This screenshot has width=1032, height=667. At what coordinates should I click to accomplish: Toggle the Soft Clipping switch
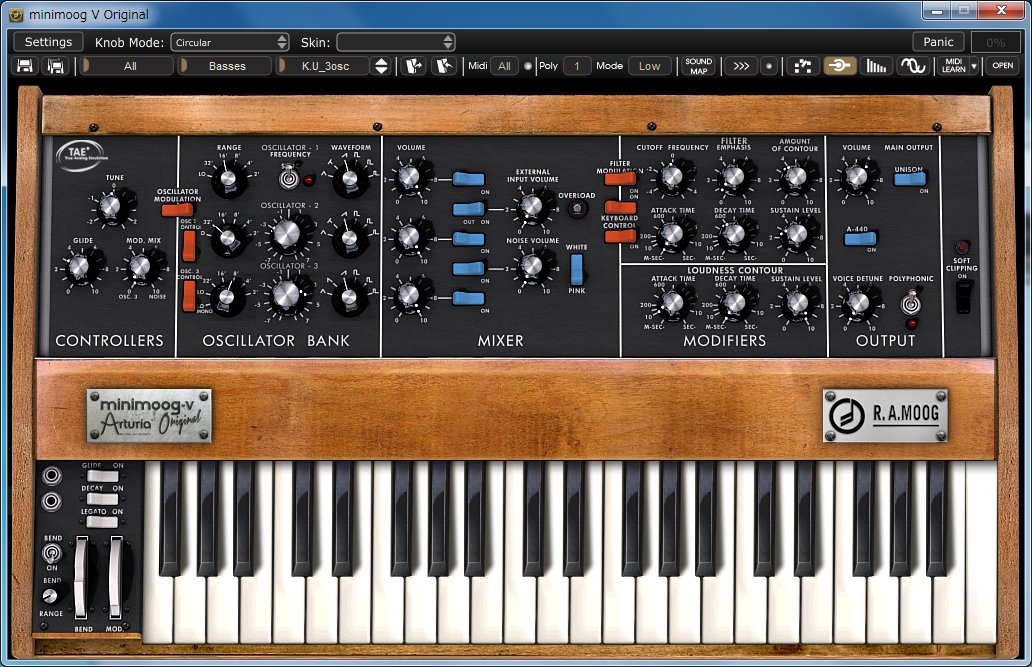click(x=962, y=296)
